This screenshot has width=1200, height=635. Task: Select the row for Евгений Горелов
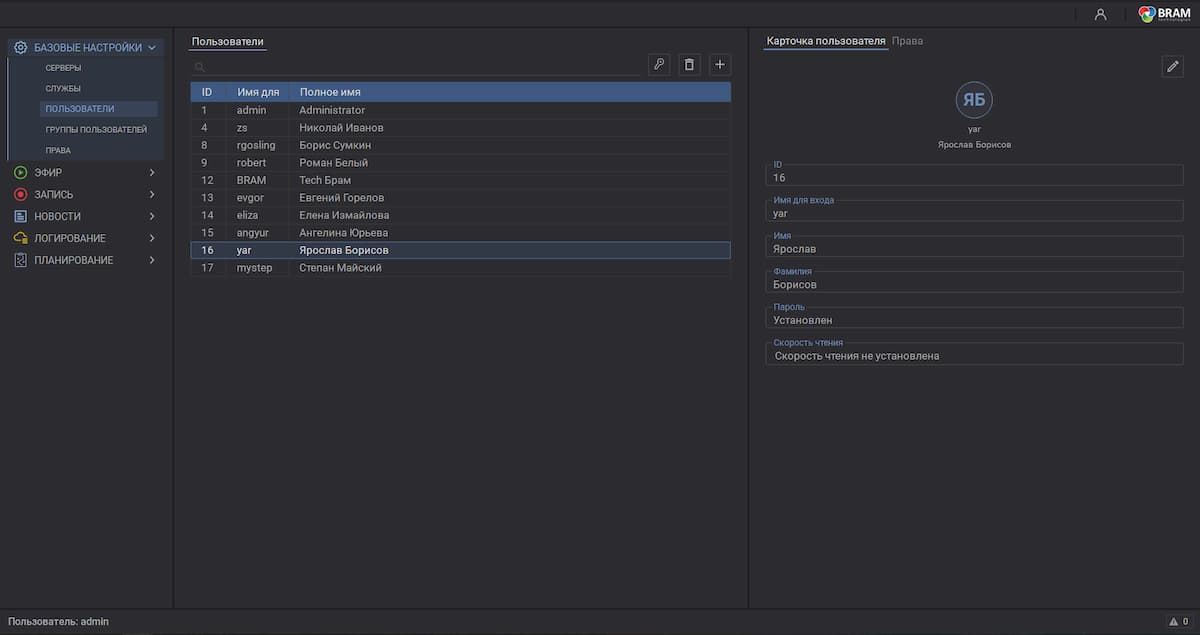(460, 198)
